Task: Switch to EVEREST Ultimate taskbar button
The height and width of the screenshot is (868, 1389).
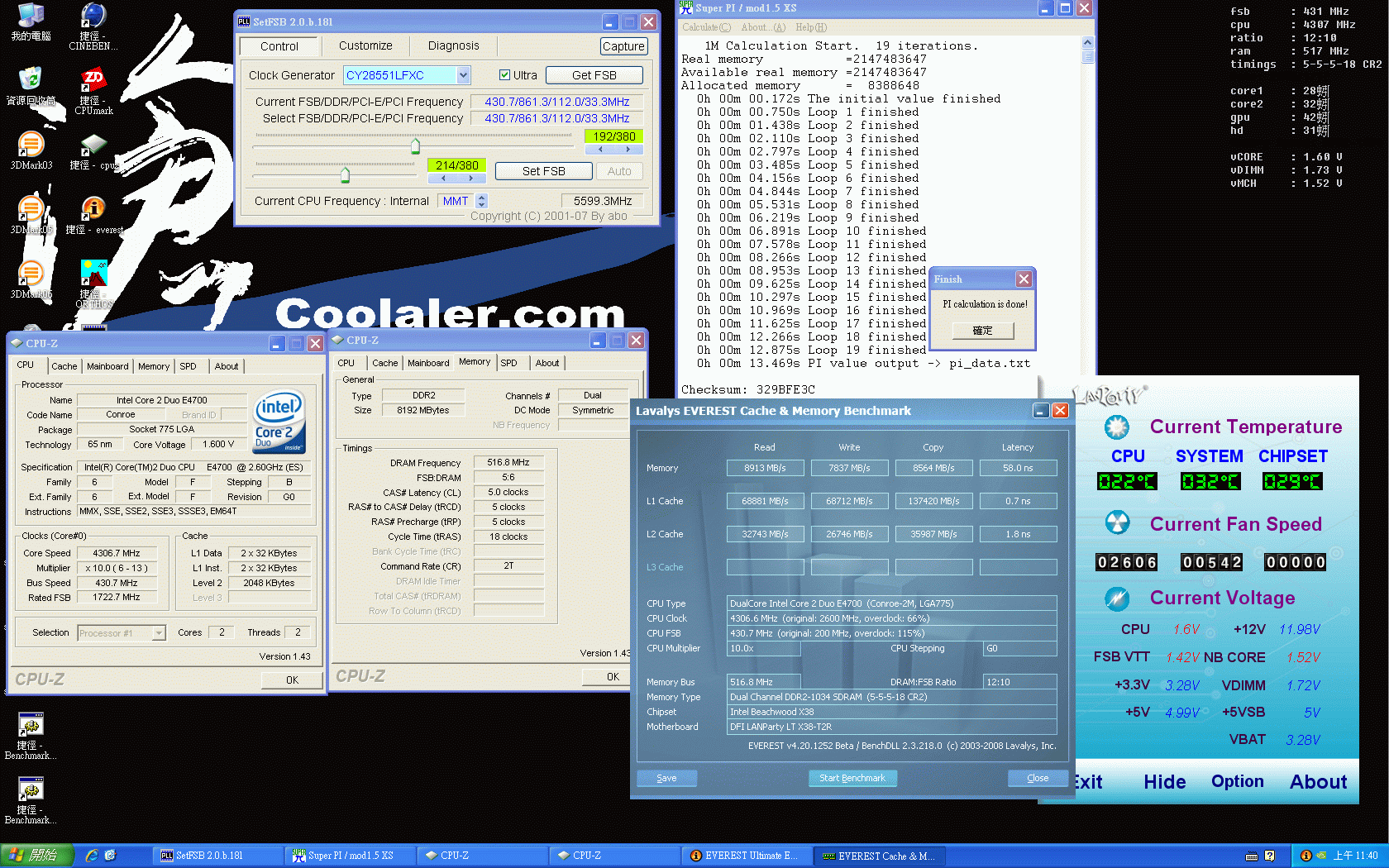Action: pos(747,856)
